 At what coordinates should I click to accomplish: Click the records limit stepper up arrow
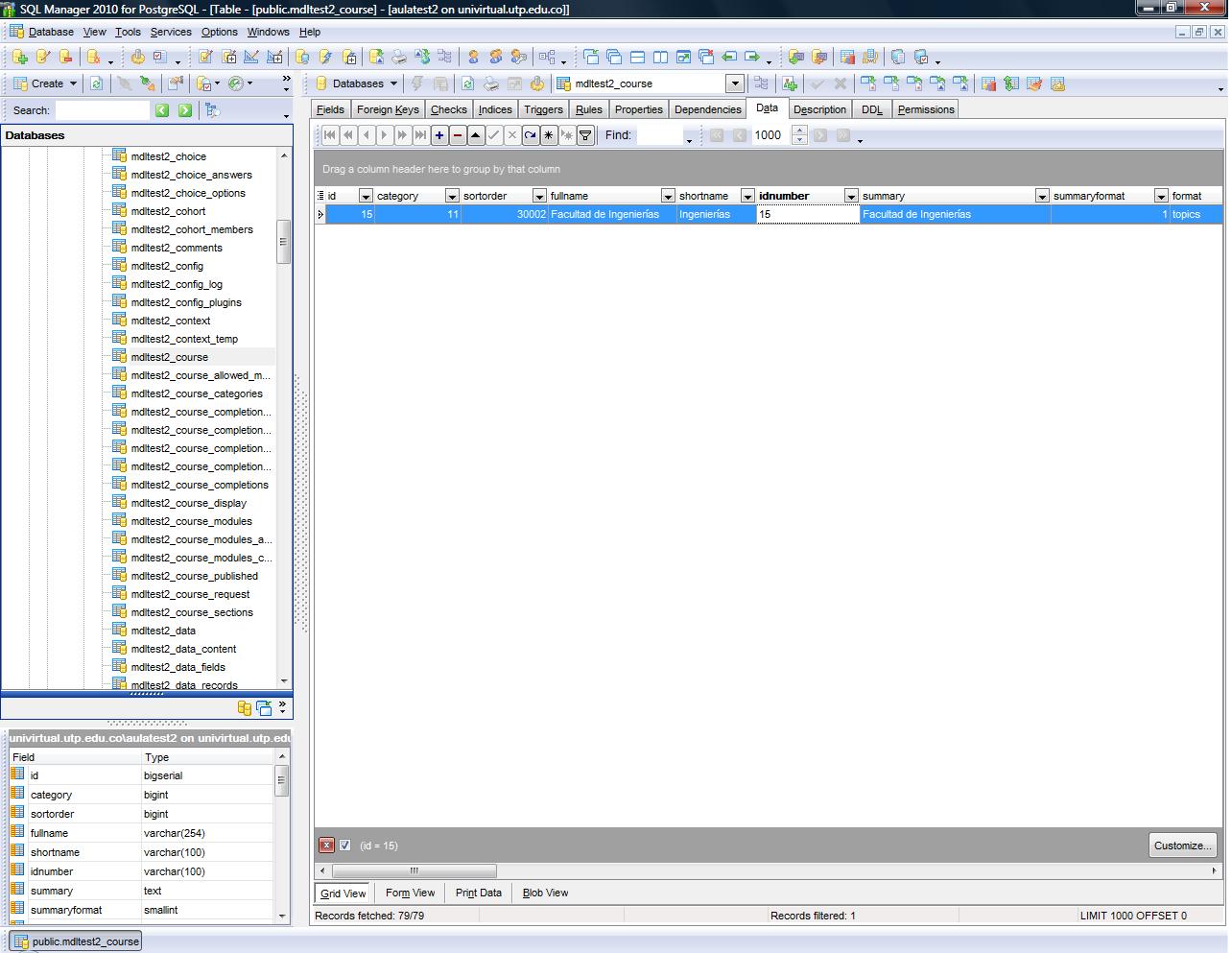tap(800, 131)
